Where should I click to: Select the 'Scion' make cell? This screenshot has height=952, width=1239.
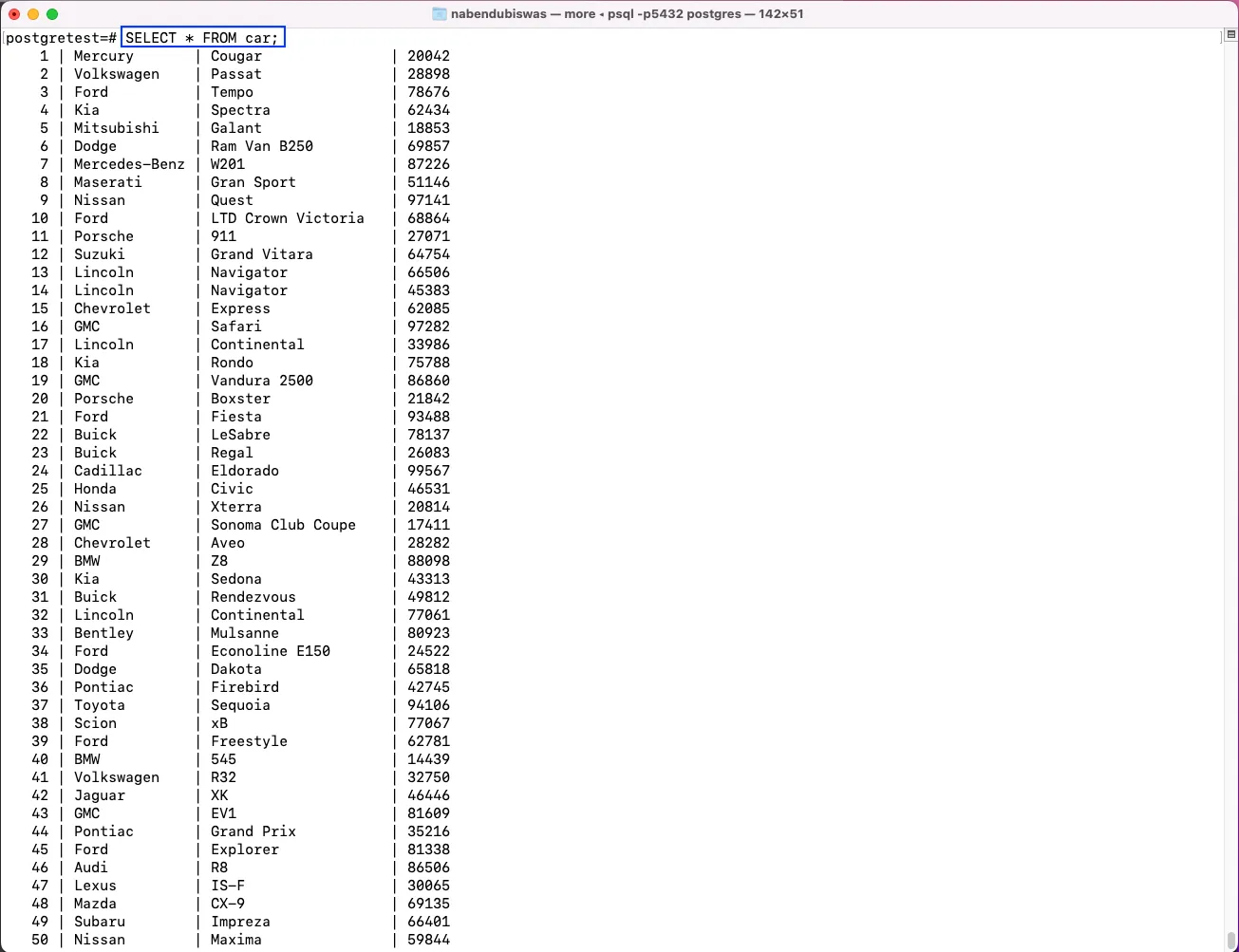coord(95,723)
